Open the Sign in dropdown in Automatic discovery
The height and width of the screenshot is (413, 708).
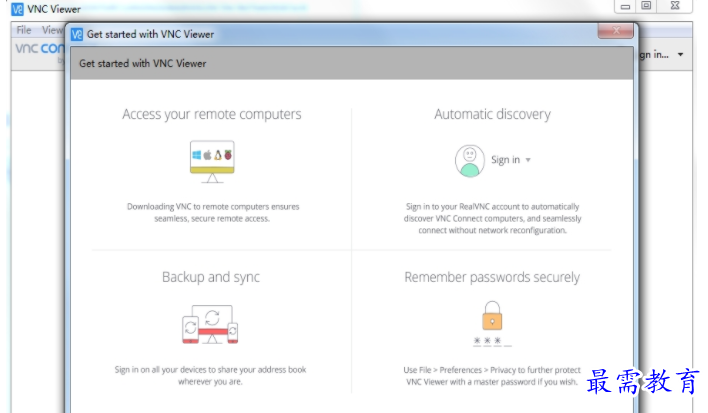[x=511, y=160]
